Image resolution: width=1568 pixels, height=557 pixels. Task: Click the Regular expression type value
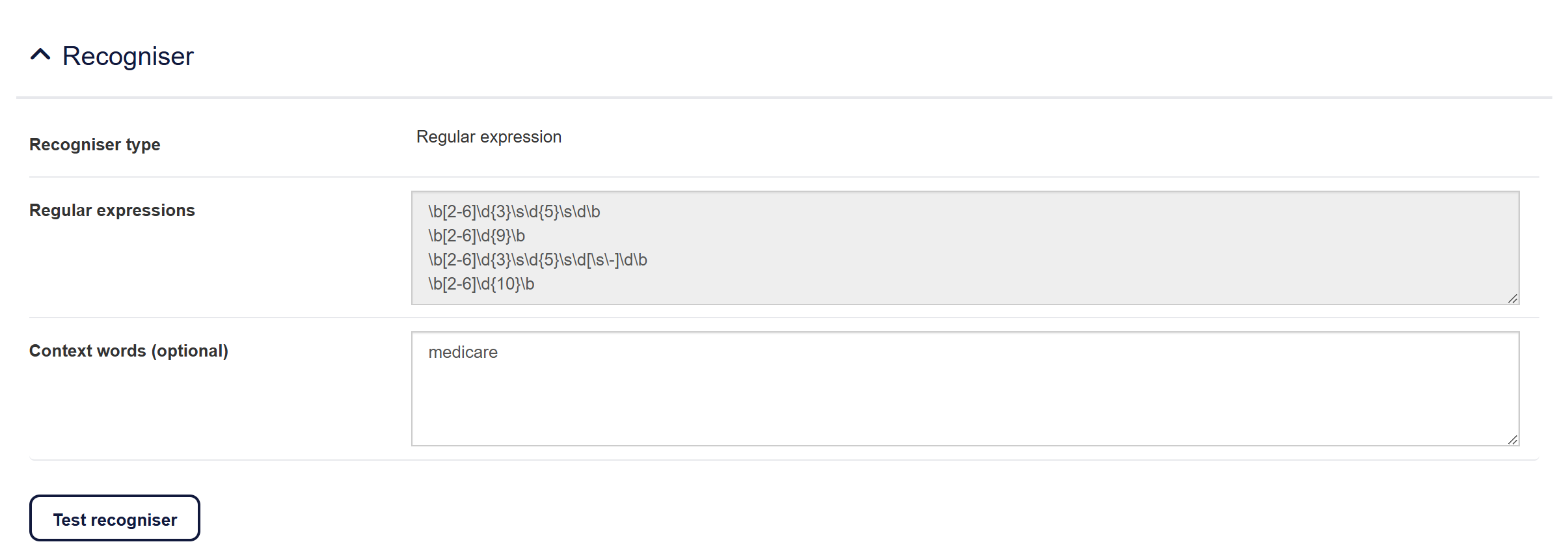pyautogui.click(x=489, y=137)
